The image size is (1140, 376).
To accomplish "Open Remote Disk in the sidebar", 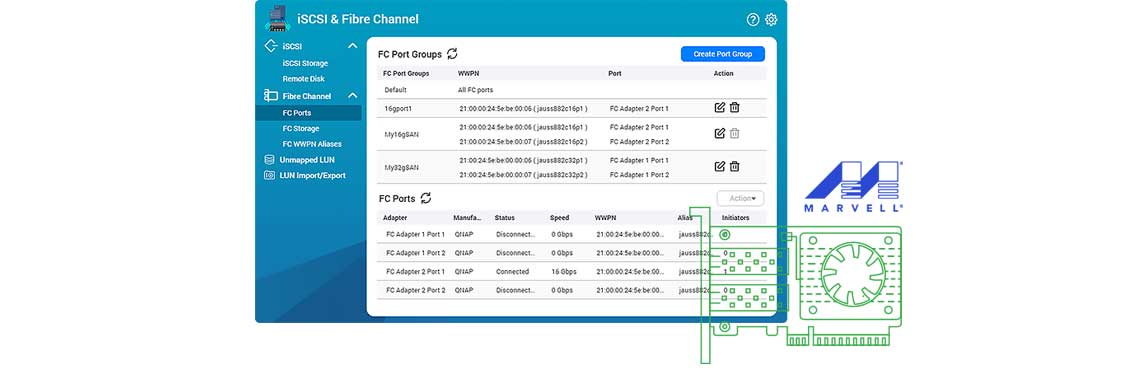I will pos(304,79).
